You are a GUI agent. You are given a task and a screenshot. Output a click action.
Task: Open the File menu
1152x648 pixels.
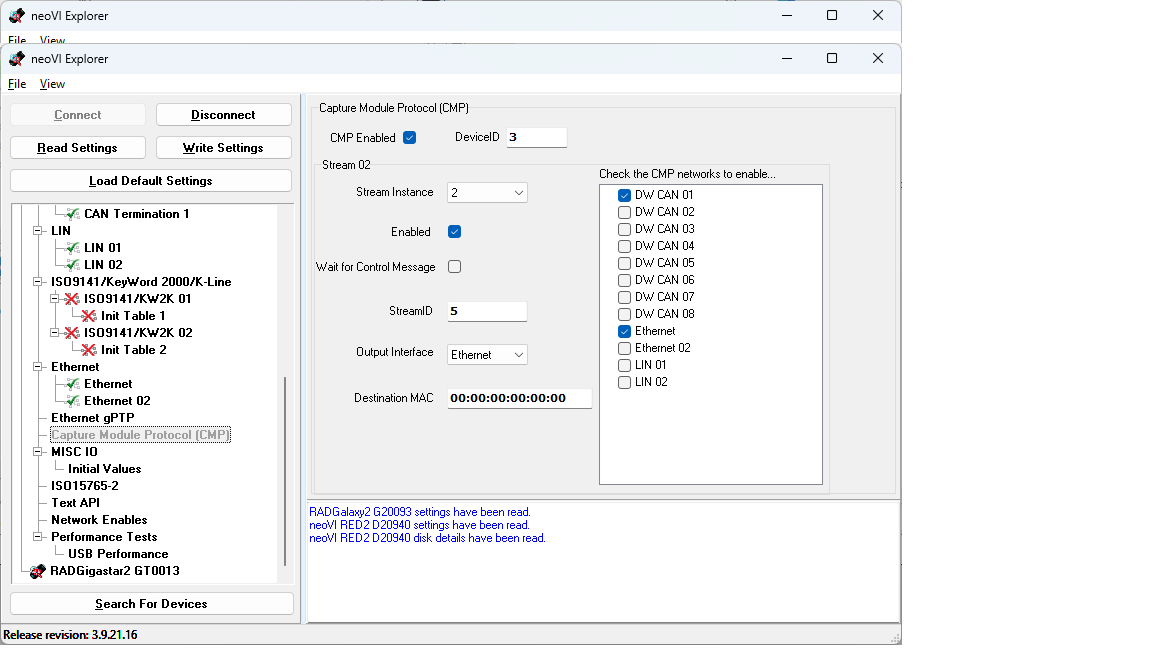tap(17, 84)
